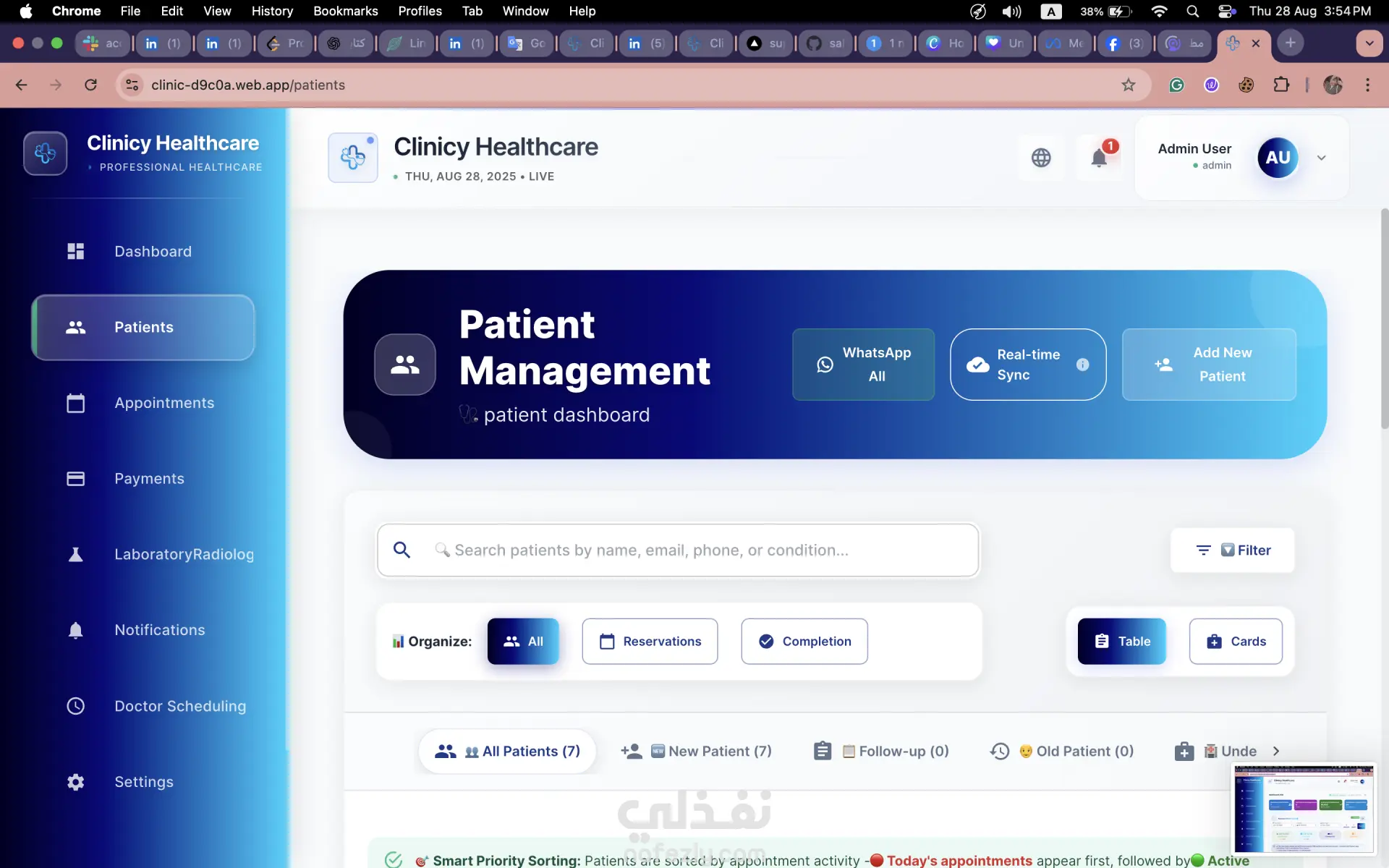
Task: Click the search magnifier icon in search box
Action: 402,550
